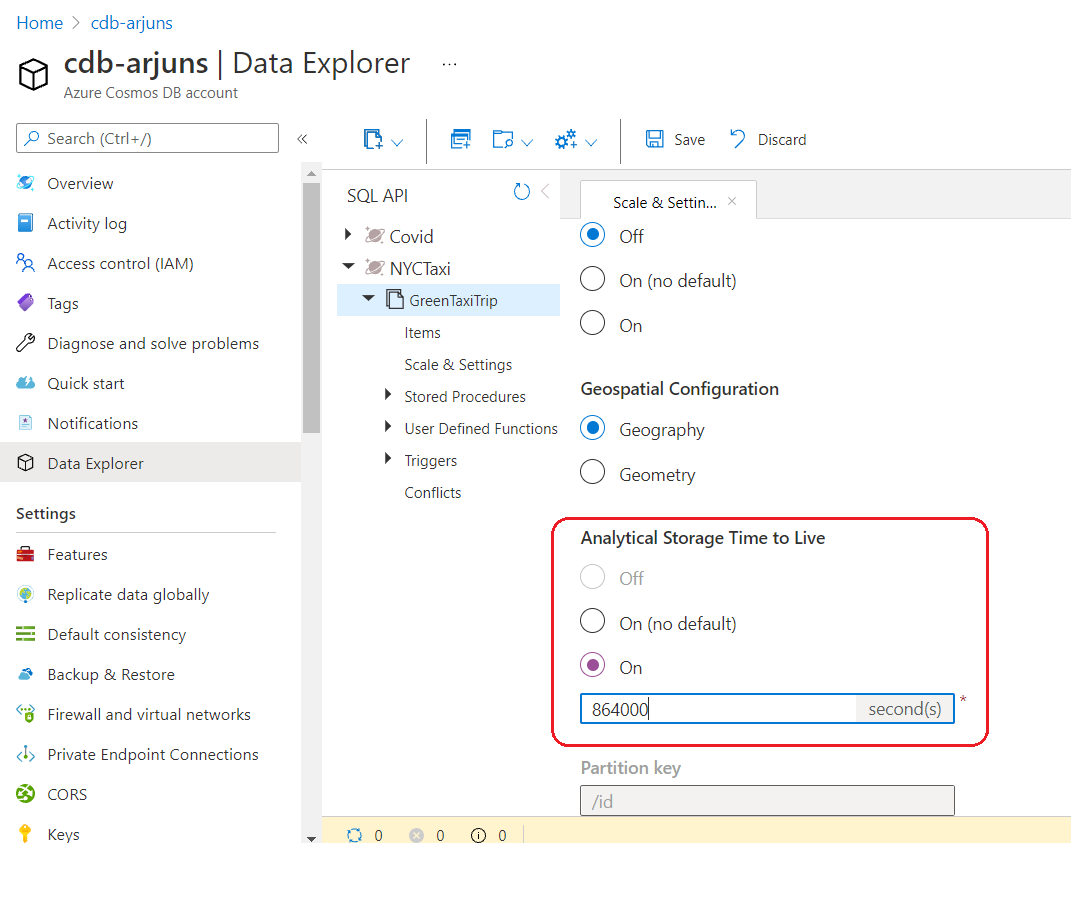
Task: Expand the Stored Procedures tree node
Action: [388, 396]
